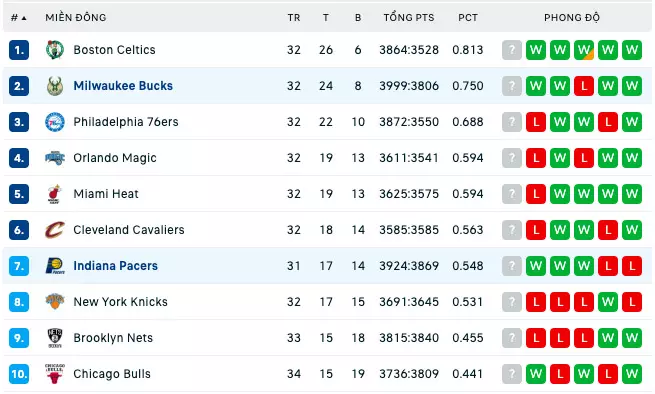Click the Cleveland Cavaliers C logo
The height and width of the screenshot is (394, 655).
point(55,230)
